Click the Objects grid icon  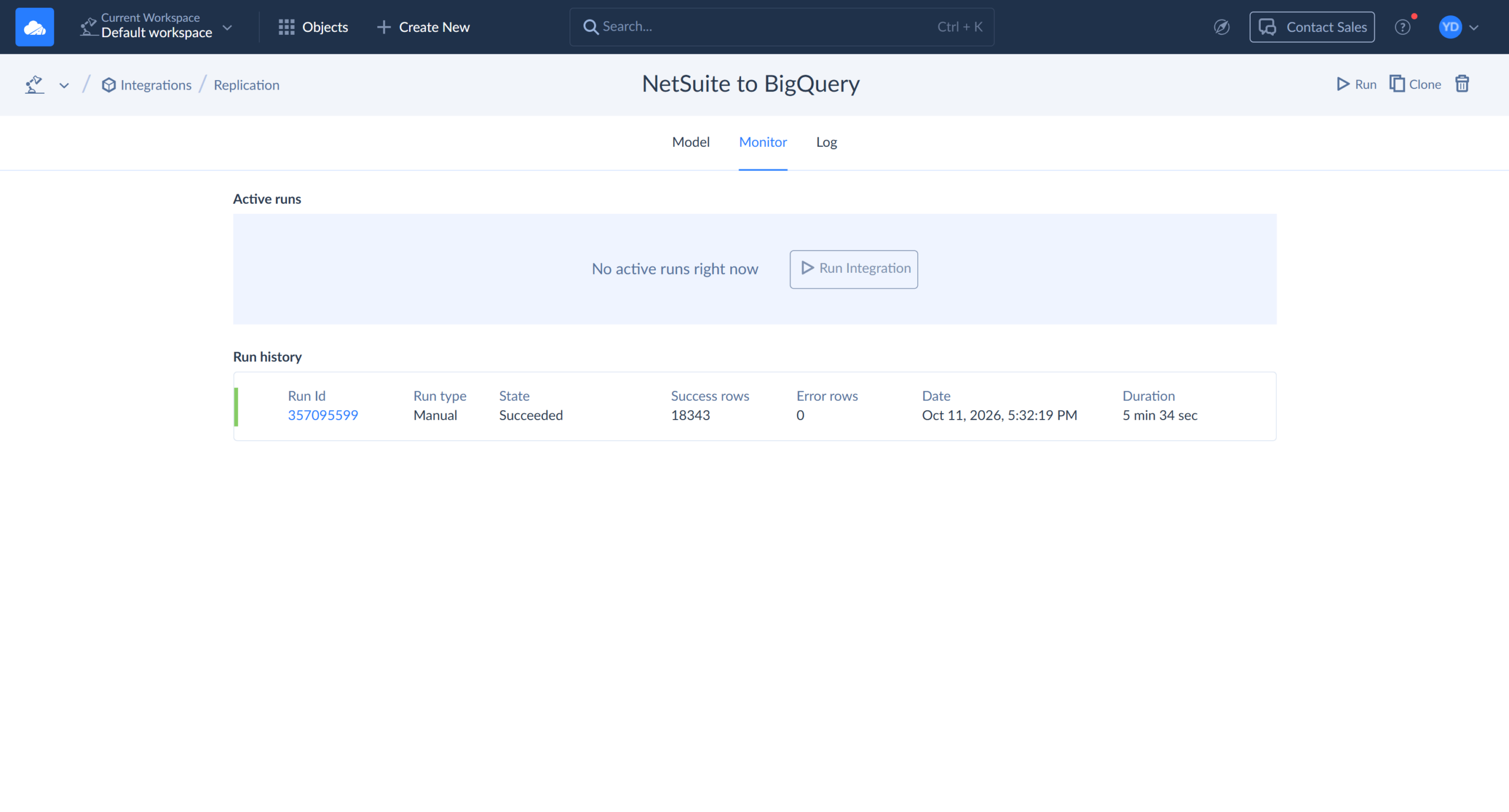286,27
